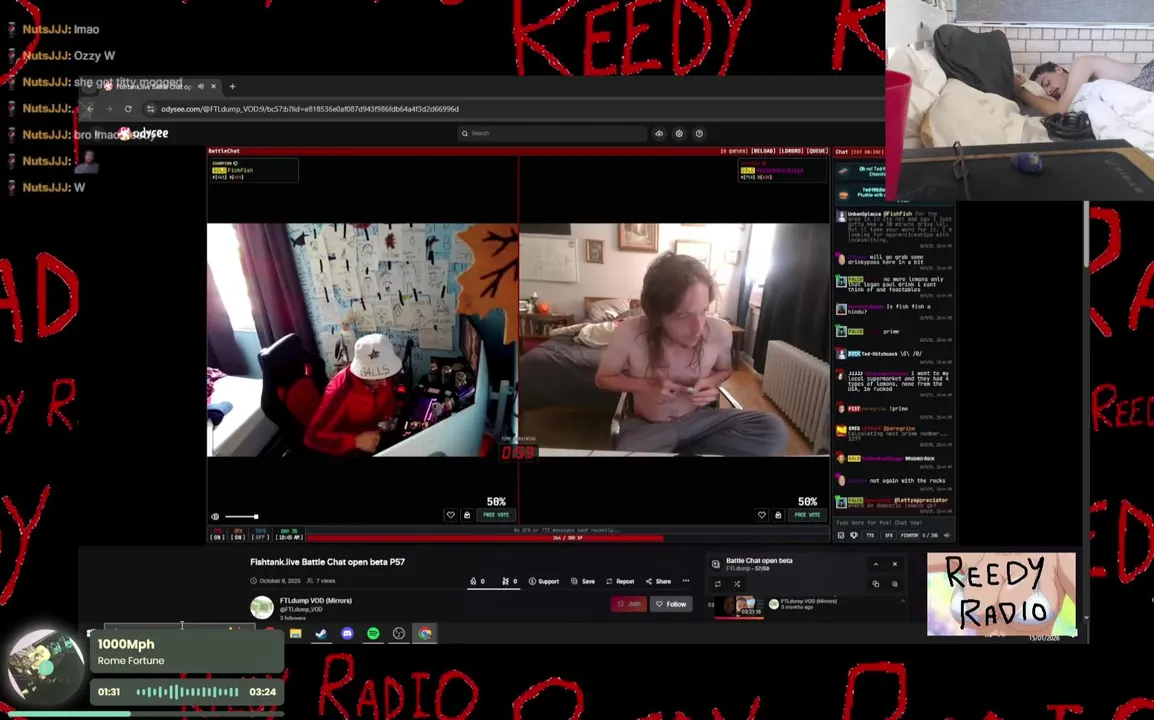Click the chat speaker volume icon

946,536
